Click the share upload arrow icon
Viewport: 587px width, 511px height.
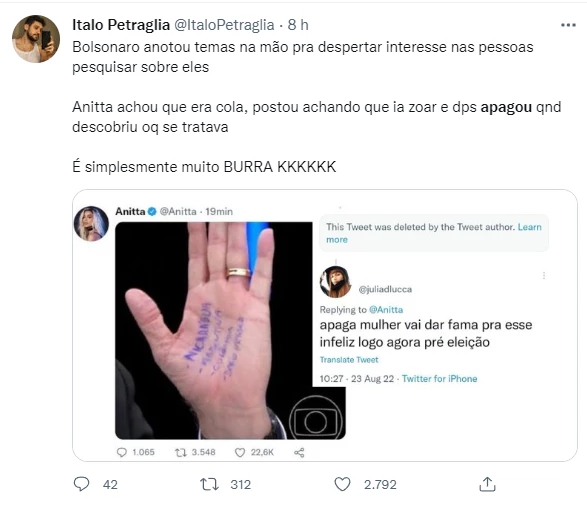tap(487, 484)
